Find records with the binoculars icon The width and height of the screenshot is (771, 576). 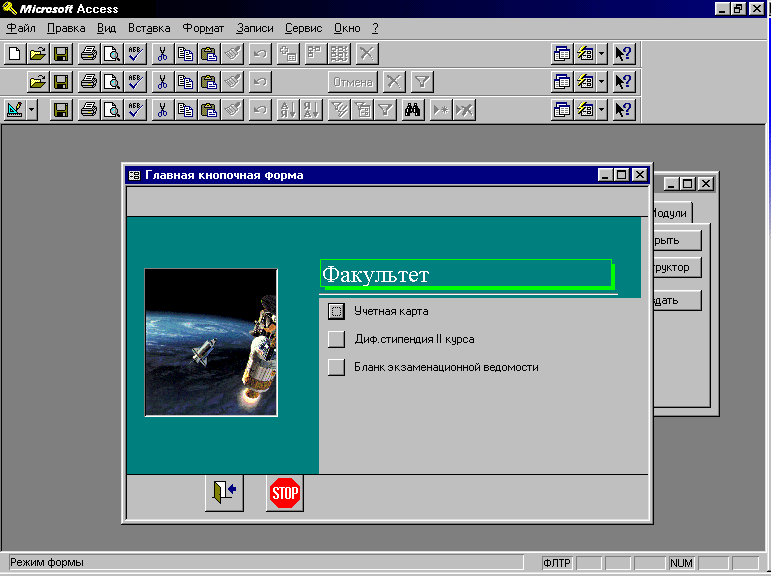(413, 110)
